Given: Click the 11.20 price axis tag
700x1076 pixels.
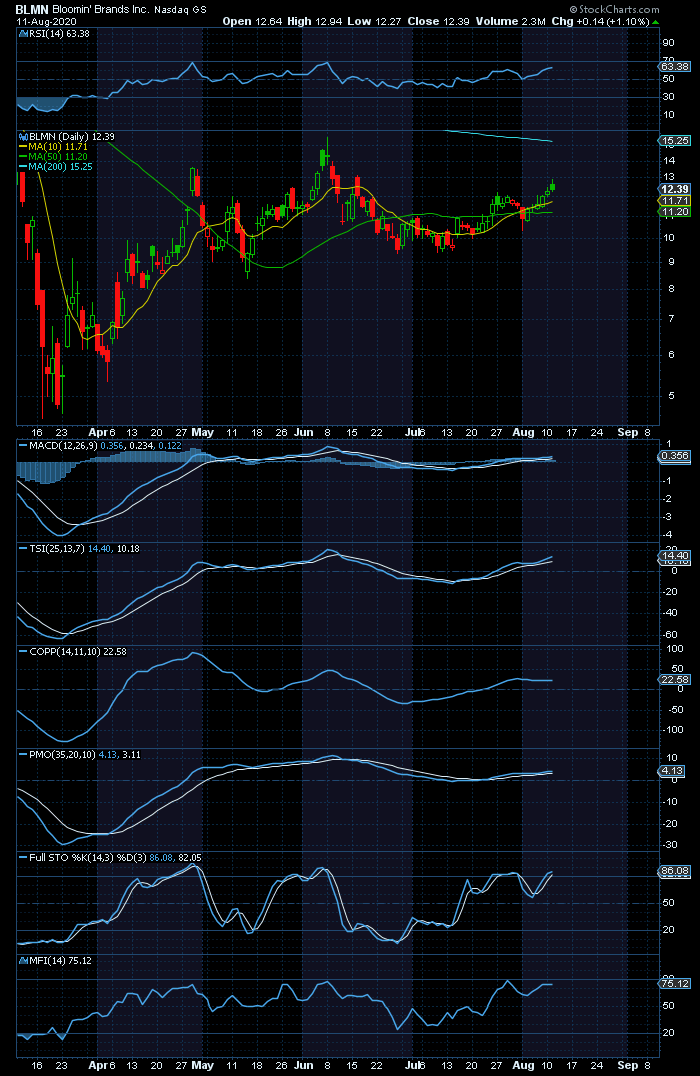Looking at the screenshot, I should coord(675,211).
